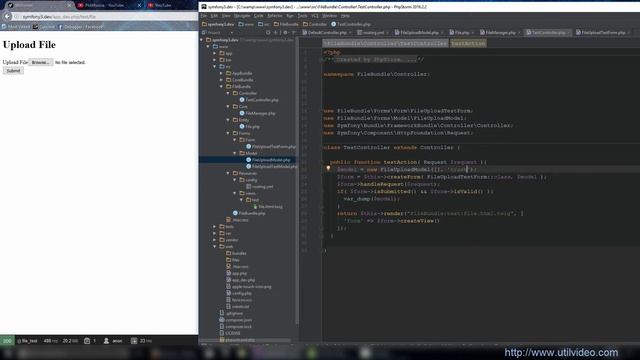Click the Submit button on web page
Screen dimensions: 640x360
pos(13,71)
